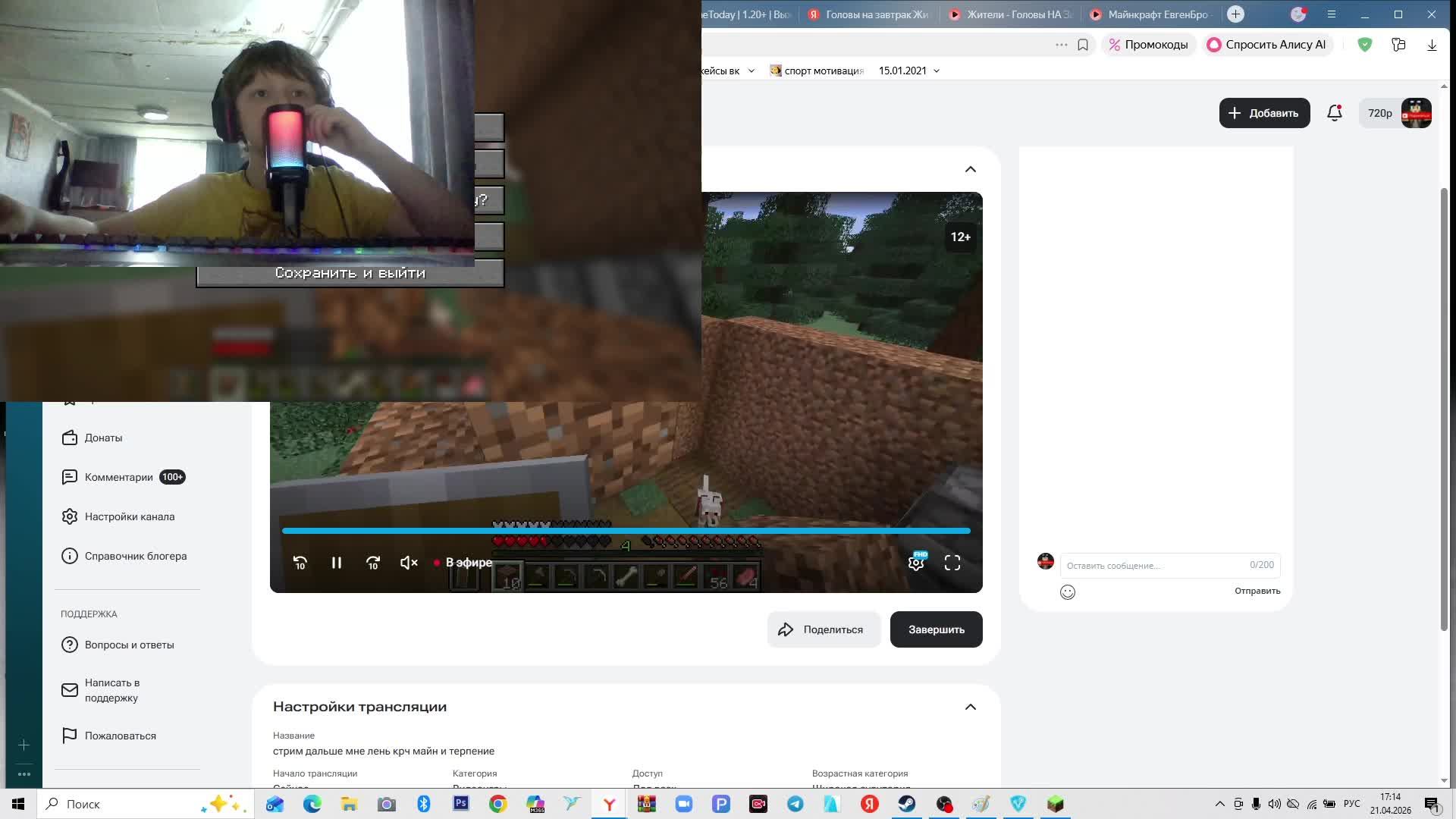
Task: Click the bookmark icon in address bar
Action: click(x=1083, y=45)
